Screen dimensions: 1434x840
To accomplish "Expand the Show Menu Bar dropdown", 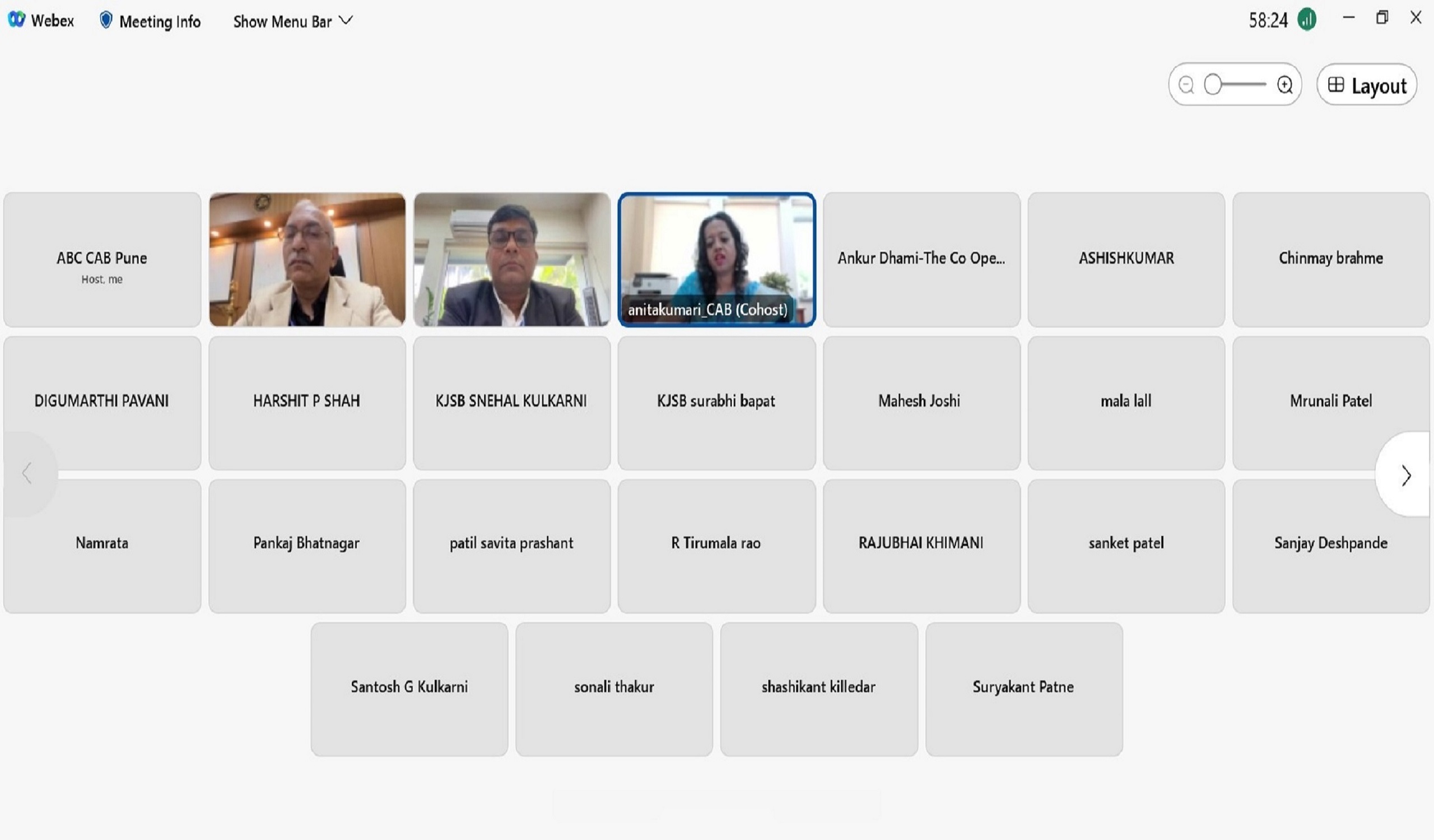I will pos(293,21).
